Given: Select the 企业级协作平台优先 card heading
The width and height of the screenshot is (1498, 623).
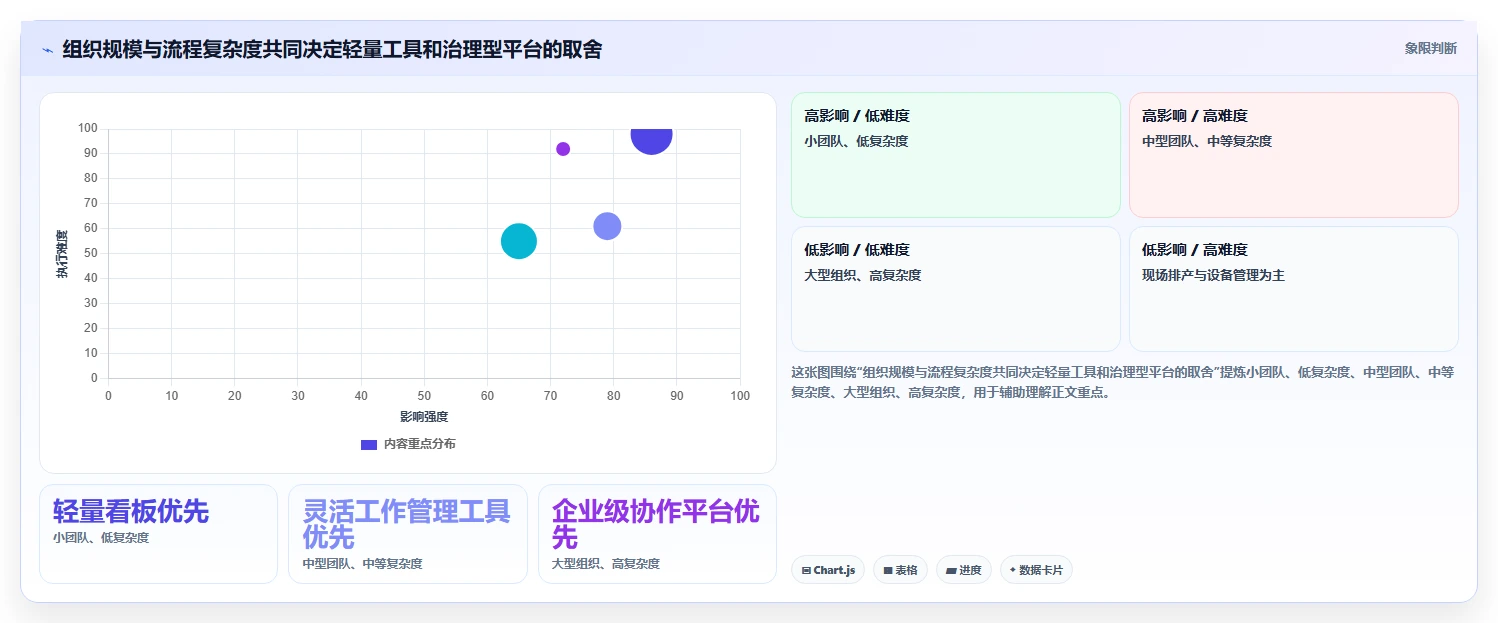Looking at the screenshot, I should [656, 524].
